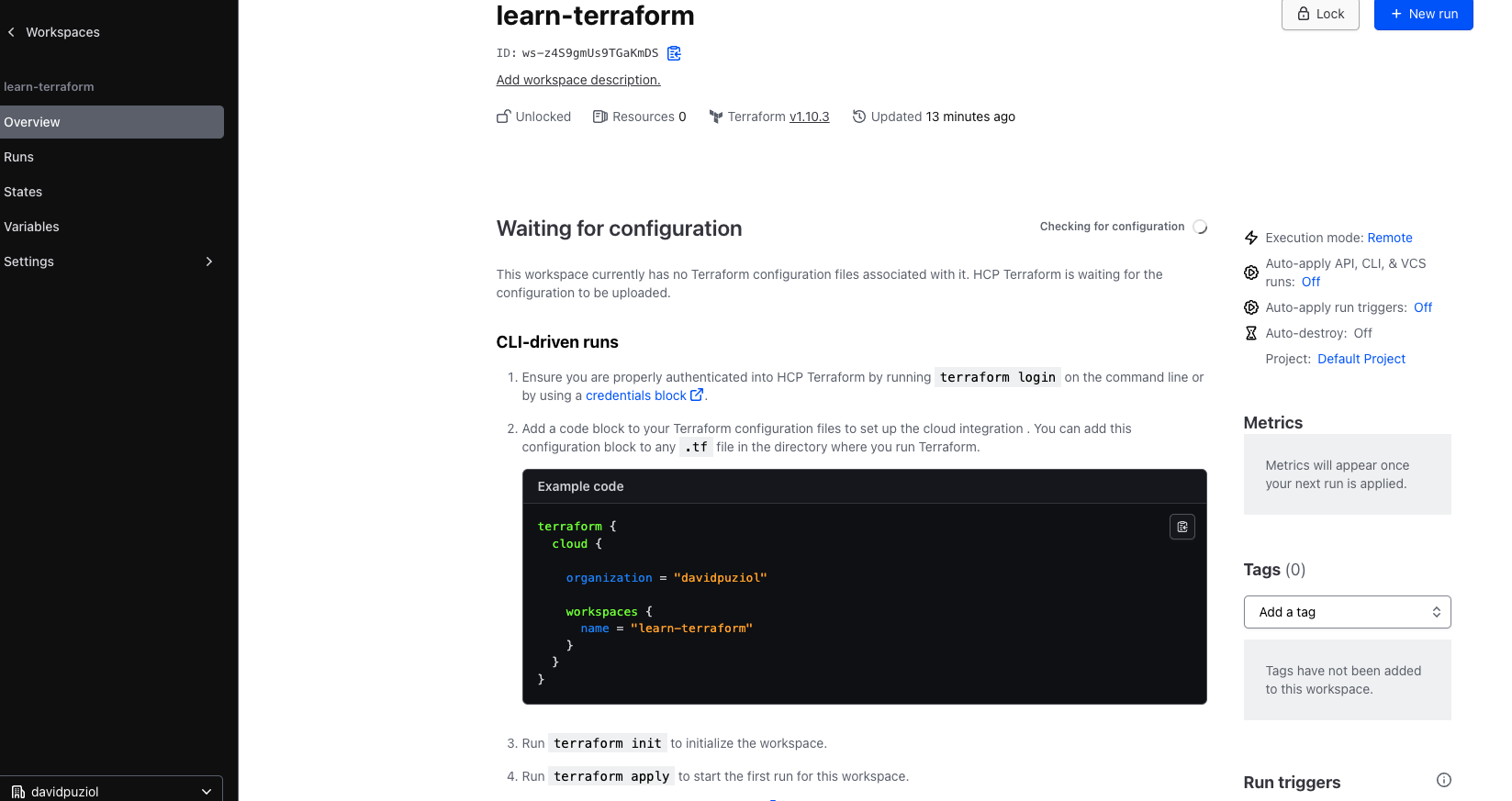This screenshot has width=1512, height=801.
Task: Go back to Workspaces
Action: (62, 32)
